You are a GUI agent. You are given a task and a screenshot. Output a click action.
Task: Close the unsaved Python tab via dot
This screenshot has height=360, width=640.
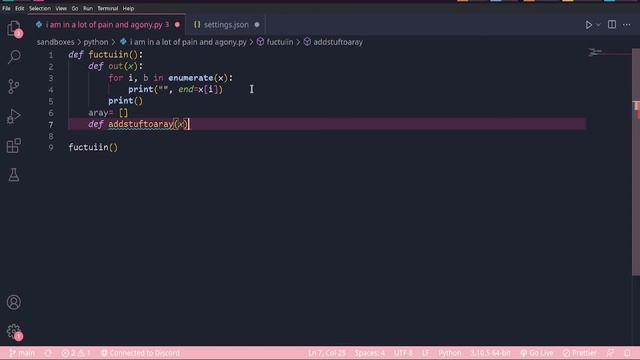pos(177,25)
